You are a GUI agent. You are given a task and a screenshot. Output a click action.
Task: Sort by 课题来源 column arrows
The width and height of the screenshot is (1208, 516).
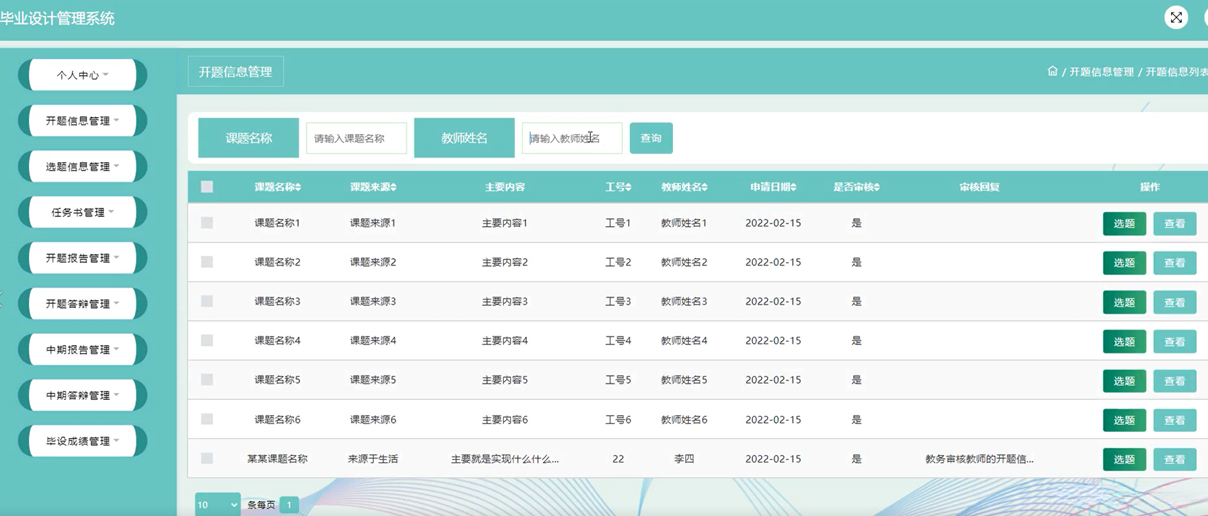coord(394,187)
